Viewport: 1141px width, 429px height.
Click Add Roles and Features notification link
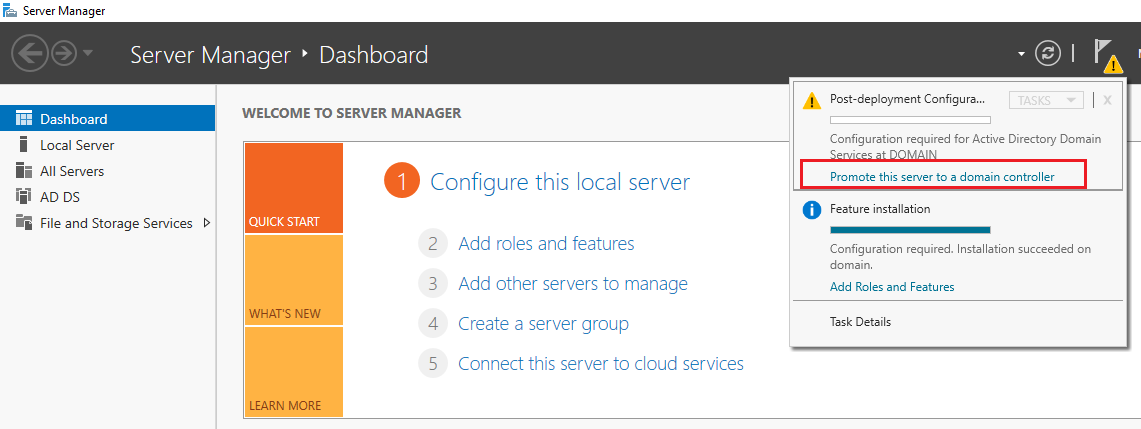(x=892, y=287)
